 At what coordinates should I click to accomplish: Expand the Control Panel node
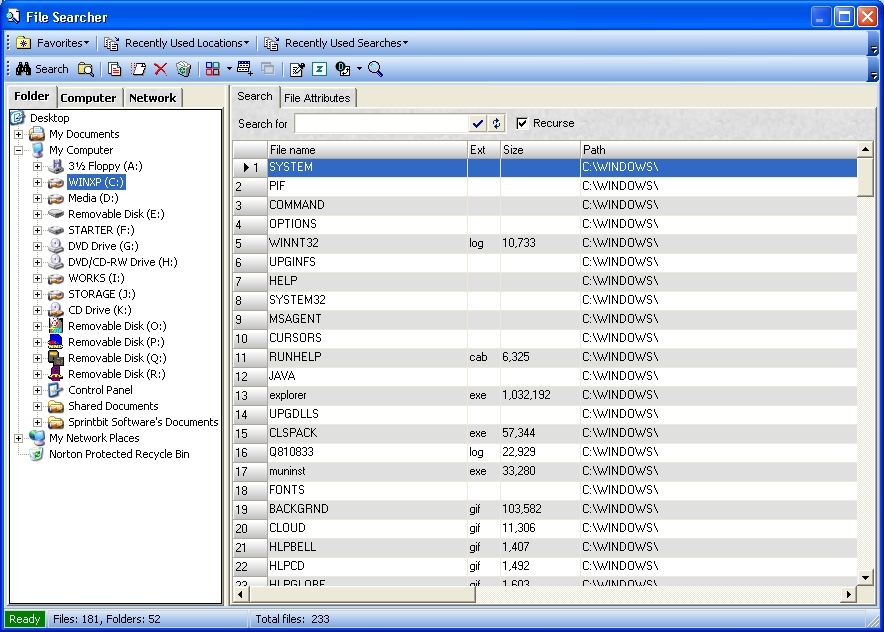pos(37,390)
